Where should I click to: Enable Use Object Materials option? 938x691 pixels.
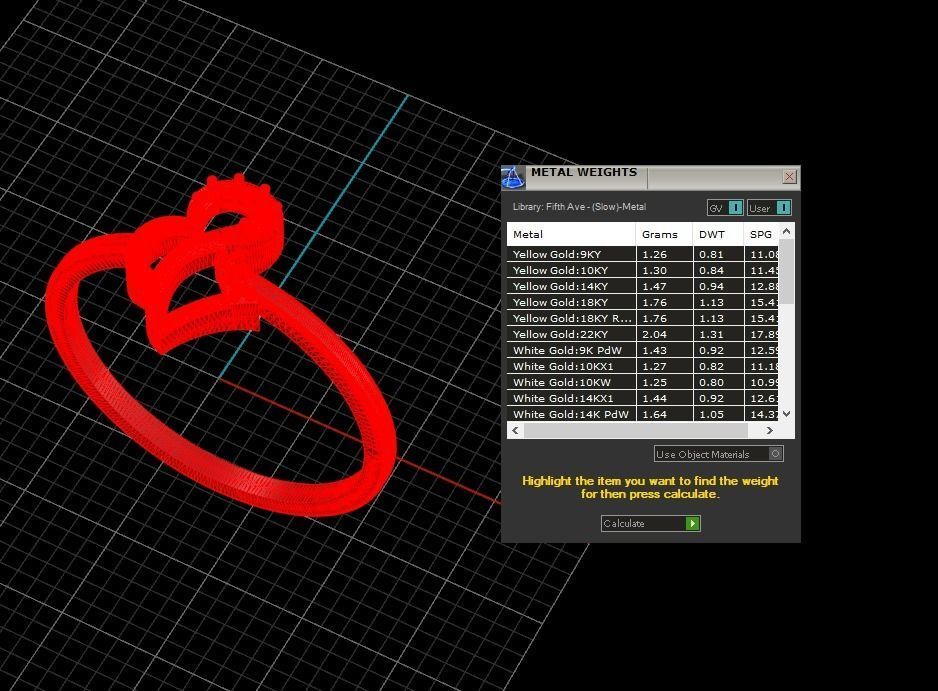coord(718,454)
